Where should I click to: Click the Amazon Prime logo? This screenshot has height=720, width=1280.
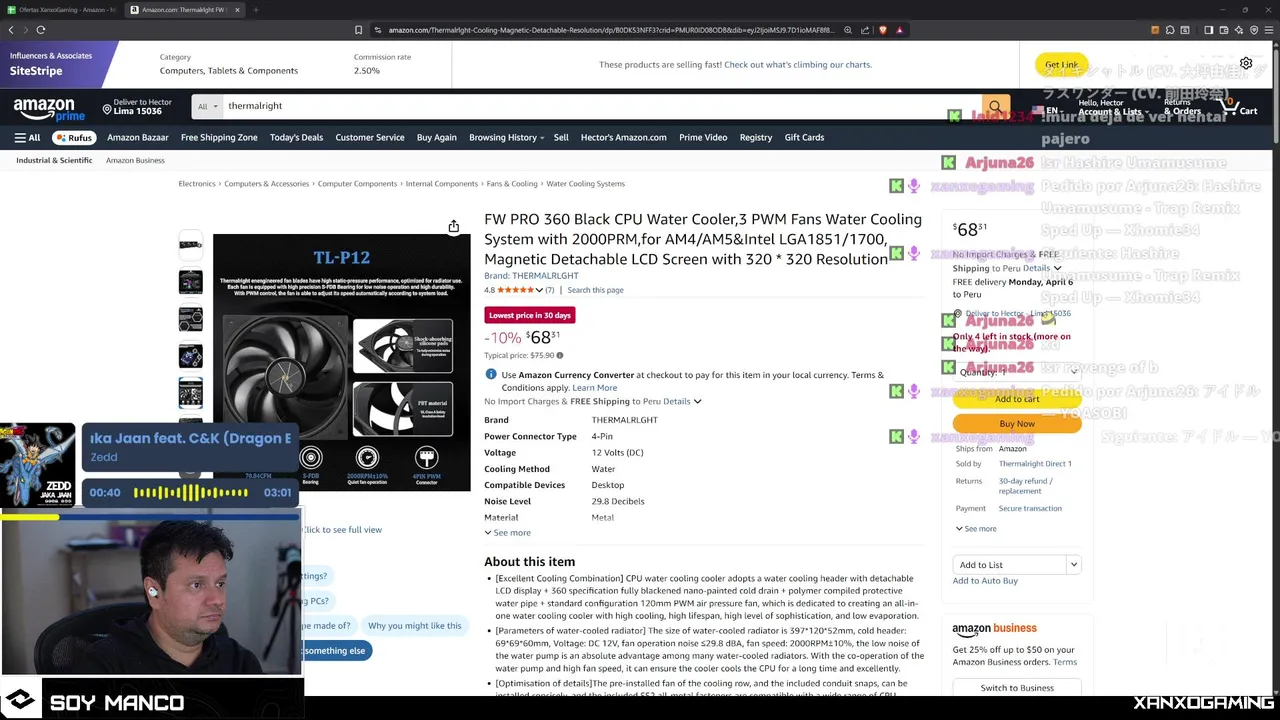[49, 108]
